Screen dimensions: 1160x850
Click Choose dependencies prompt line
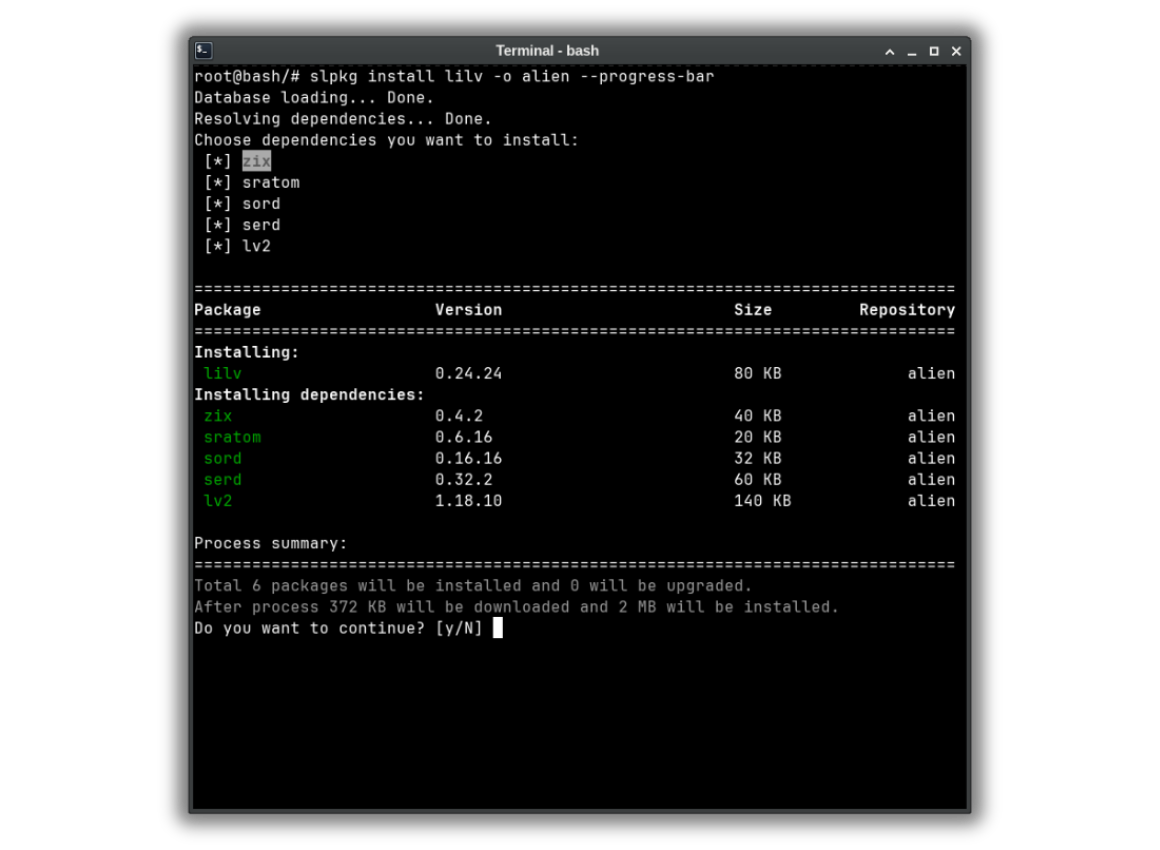(386, 141)
